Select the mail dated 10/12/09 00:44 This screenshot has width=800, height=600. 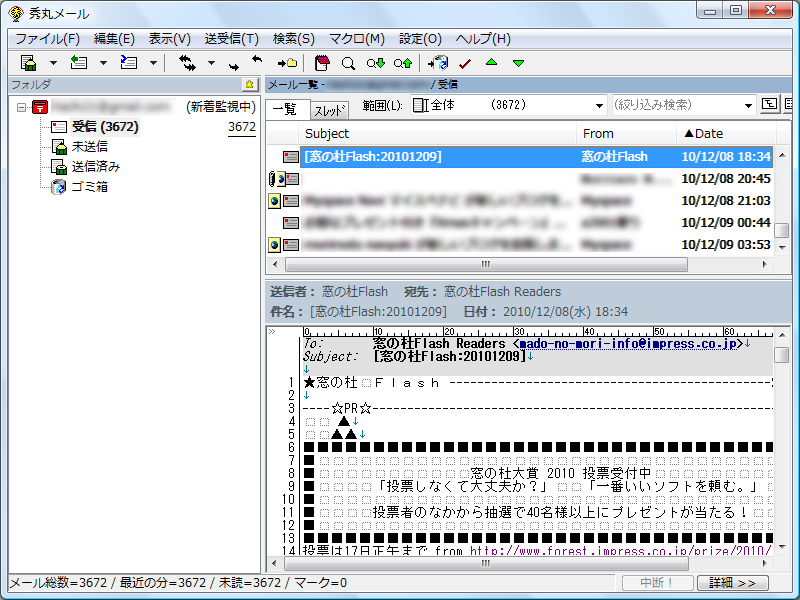(x=519, y=222)
